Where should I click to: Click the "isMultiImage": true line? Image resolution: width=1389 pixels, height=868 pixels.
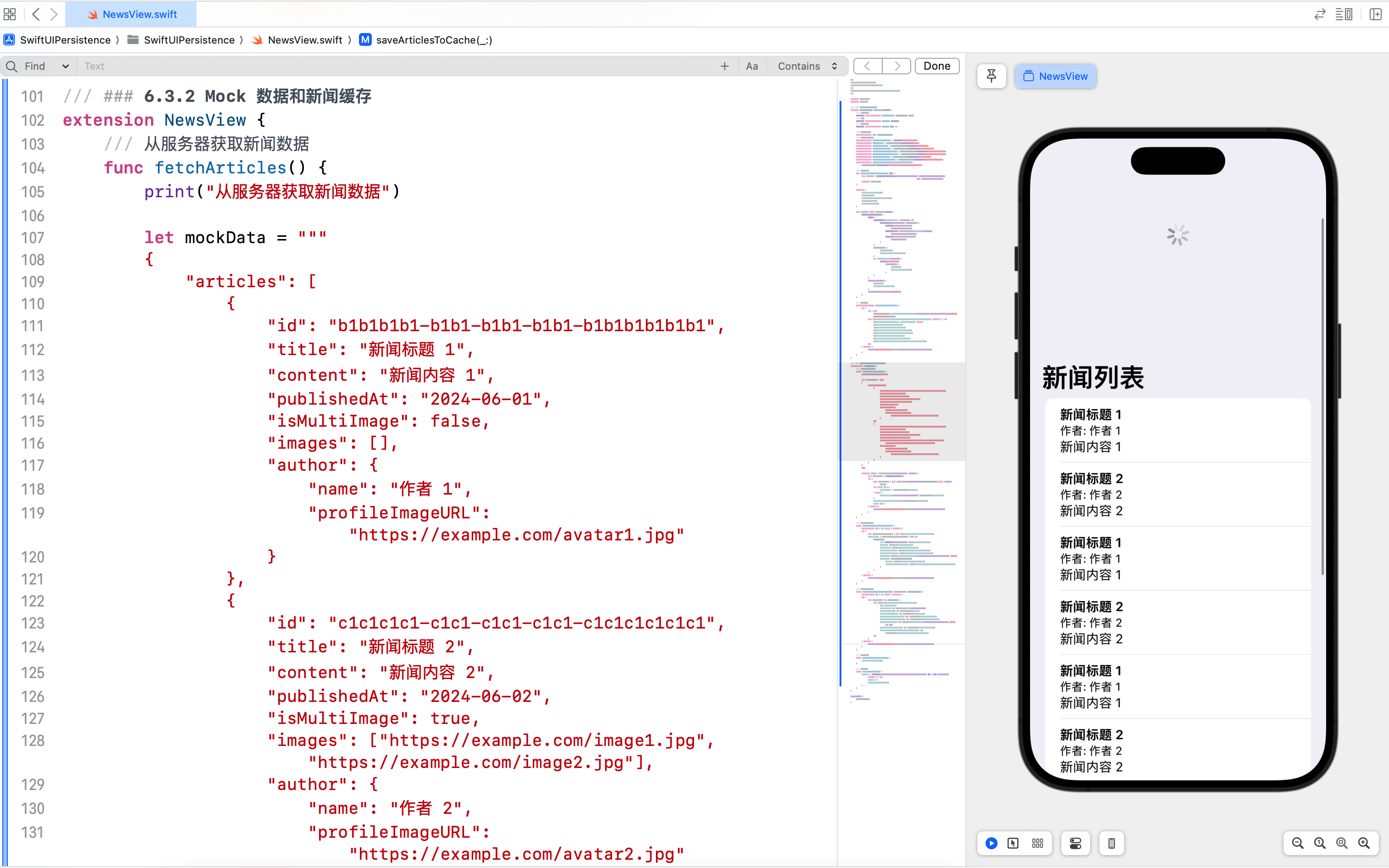(373, 718)
